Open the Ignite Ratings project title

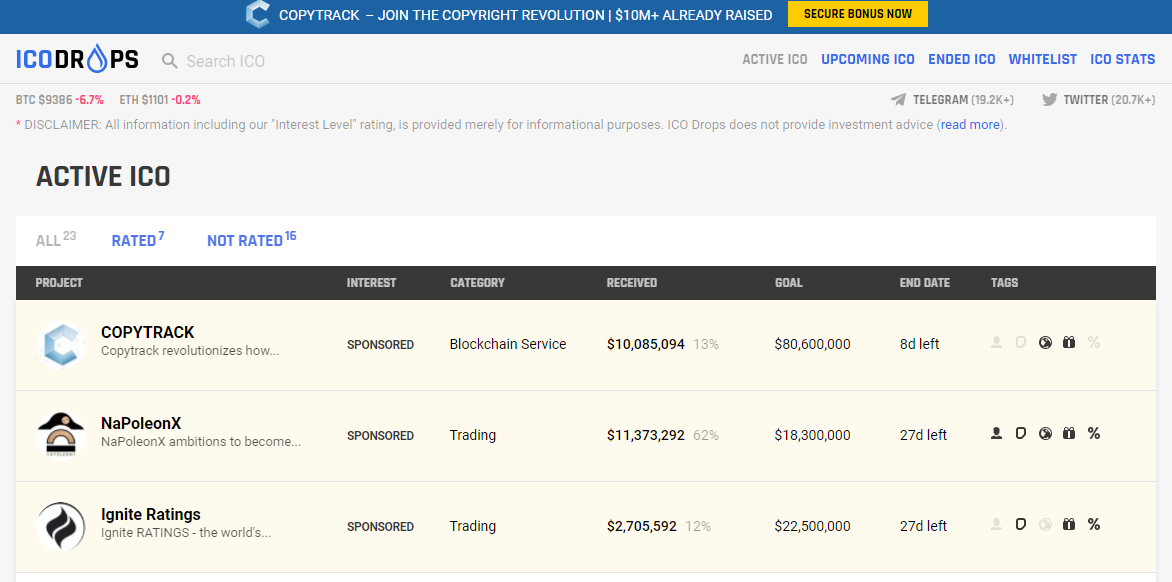[151, 515]
